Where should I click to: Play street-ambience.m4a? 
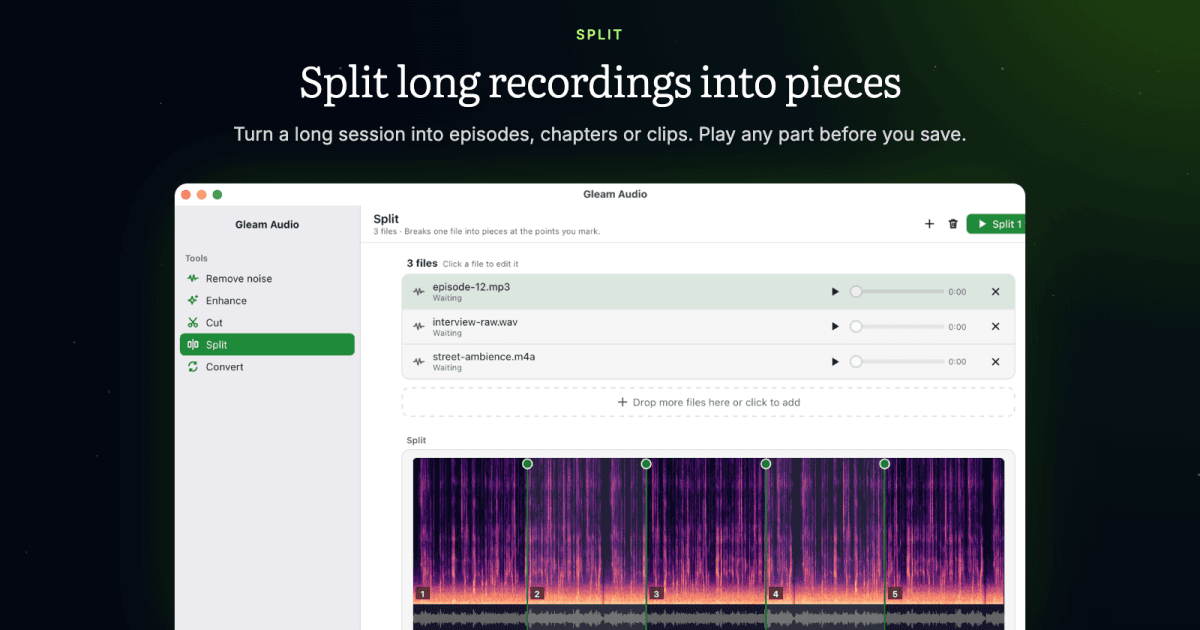835,362
